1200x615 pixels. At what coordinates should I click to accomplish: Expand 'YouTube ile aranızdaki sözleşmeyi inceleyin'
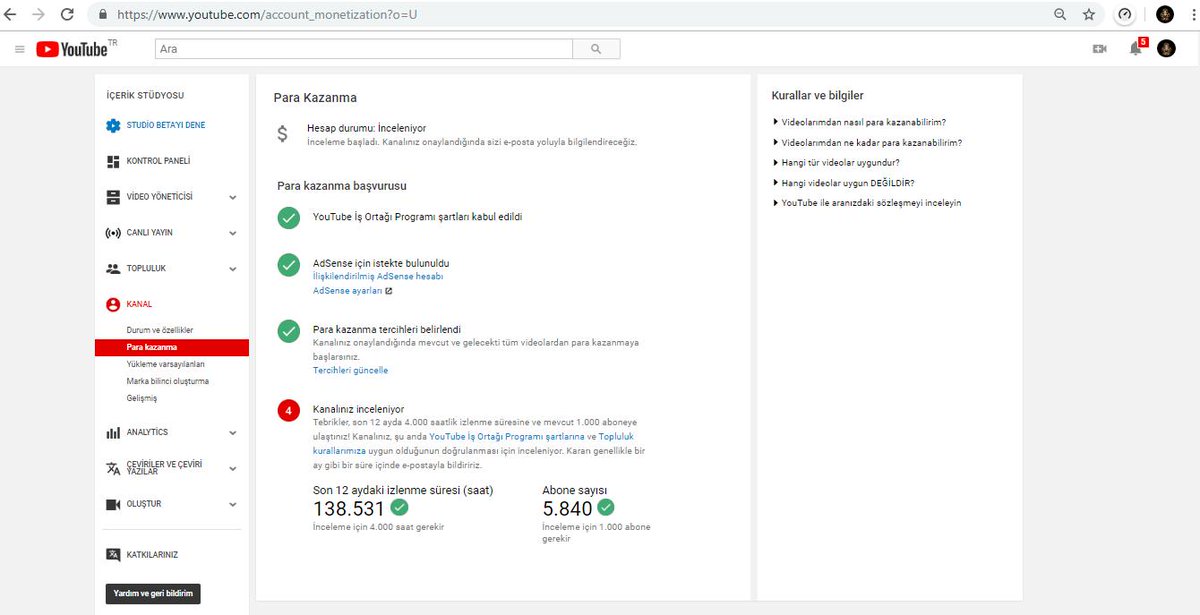point(867,203)
